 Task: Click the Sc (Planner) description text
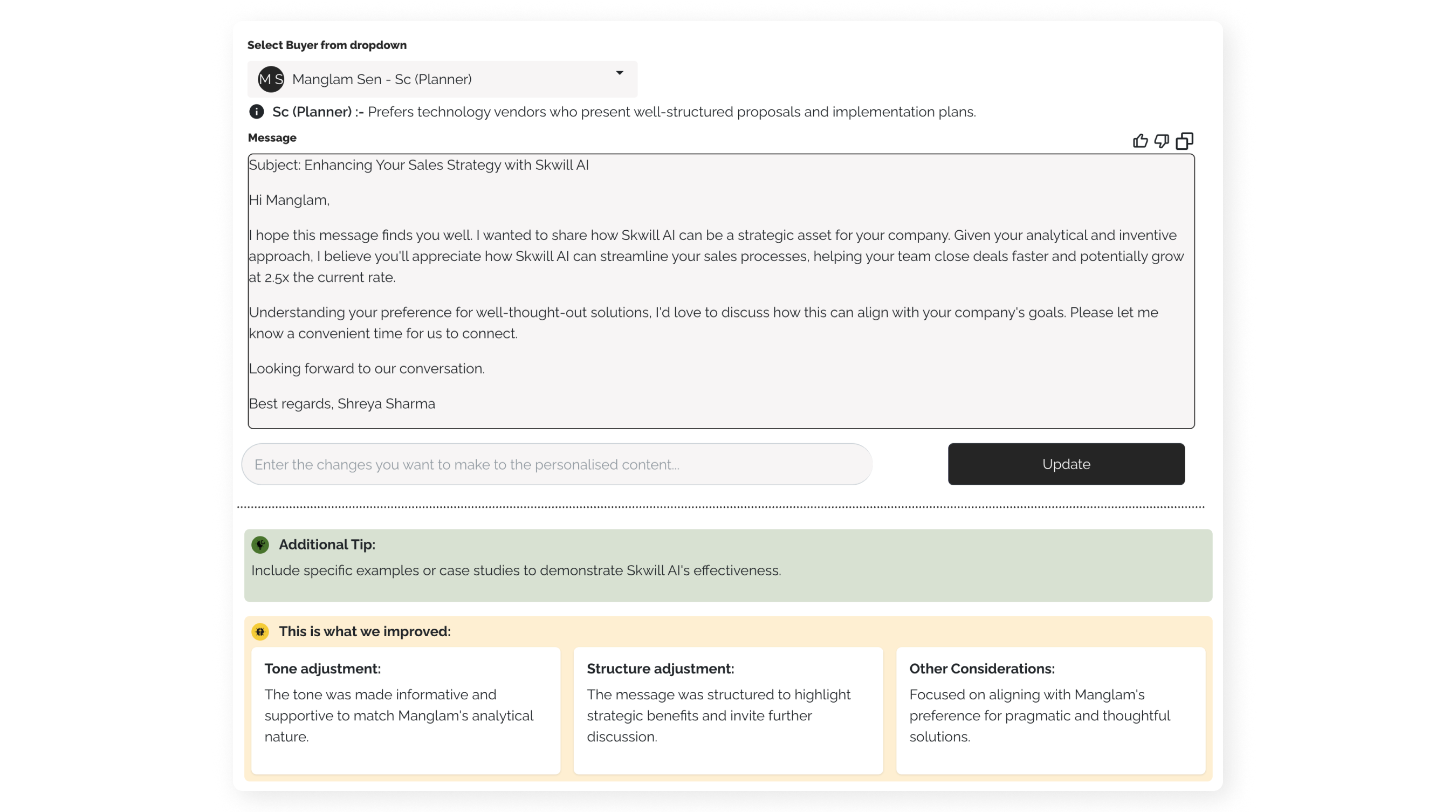click(x=671, y=112)
